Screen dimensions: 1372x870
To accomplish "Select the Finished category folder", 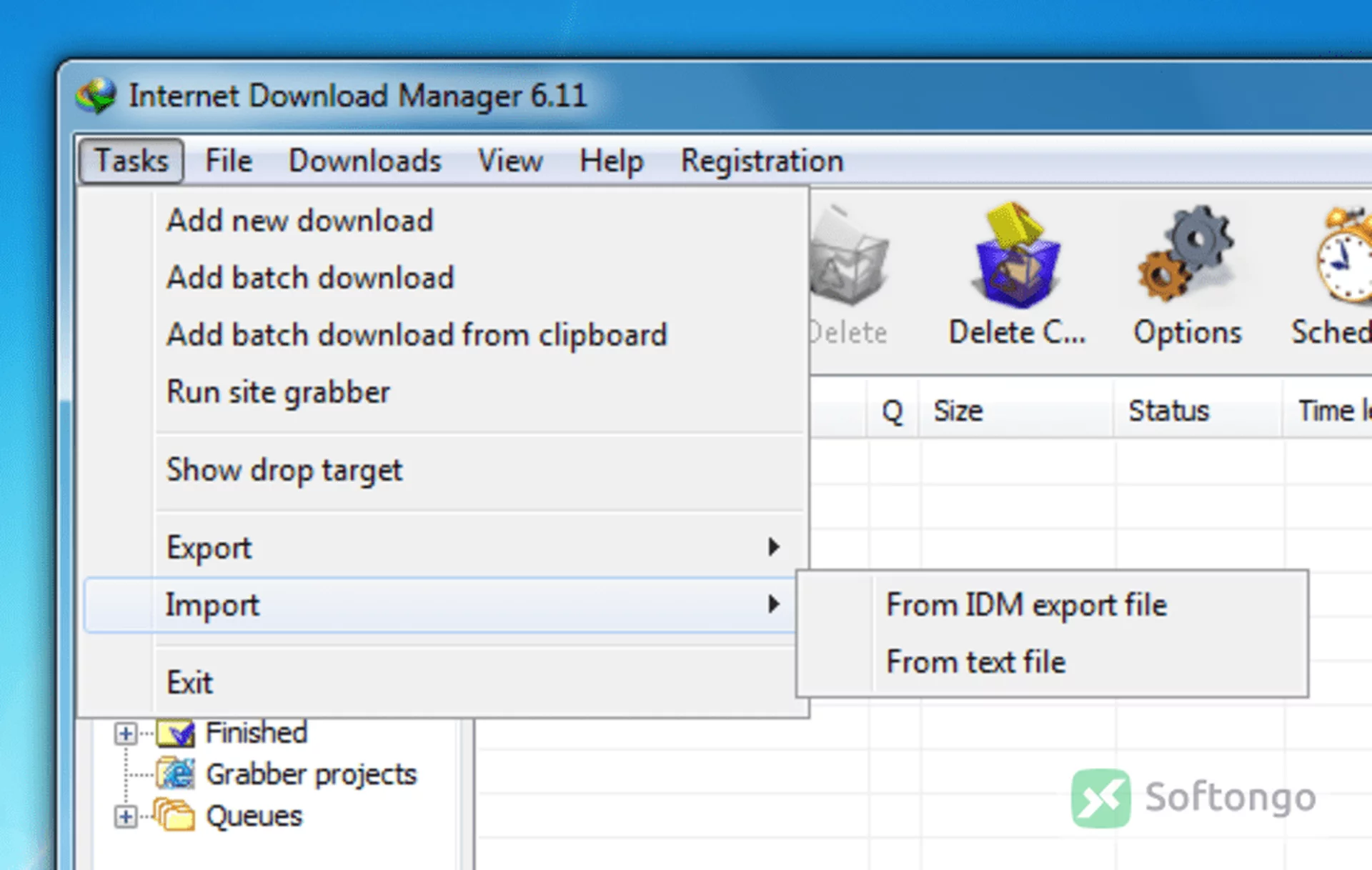I will [257, 733].
